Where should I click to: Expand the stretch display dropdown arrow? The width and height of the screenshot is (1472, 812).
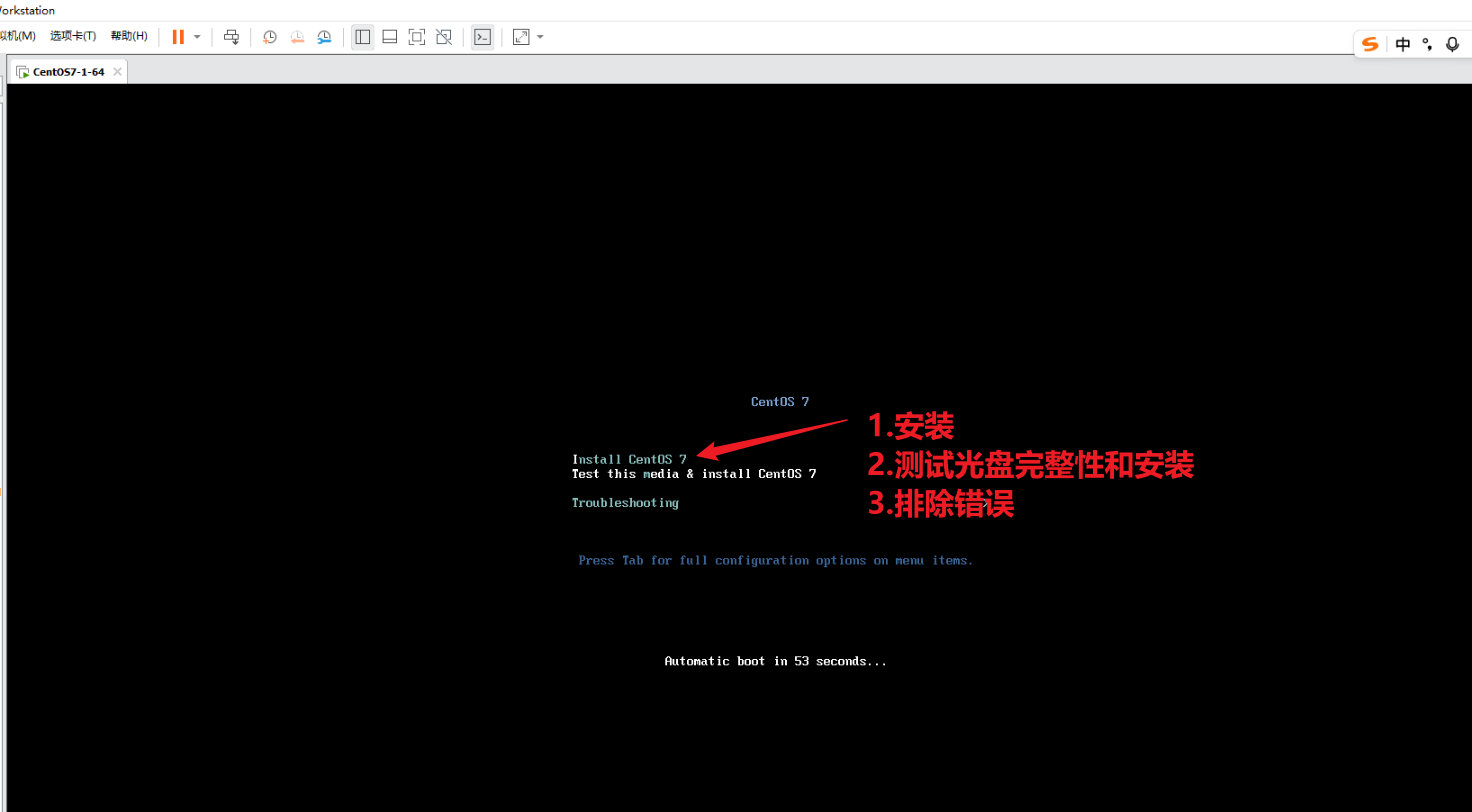541,37
